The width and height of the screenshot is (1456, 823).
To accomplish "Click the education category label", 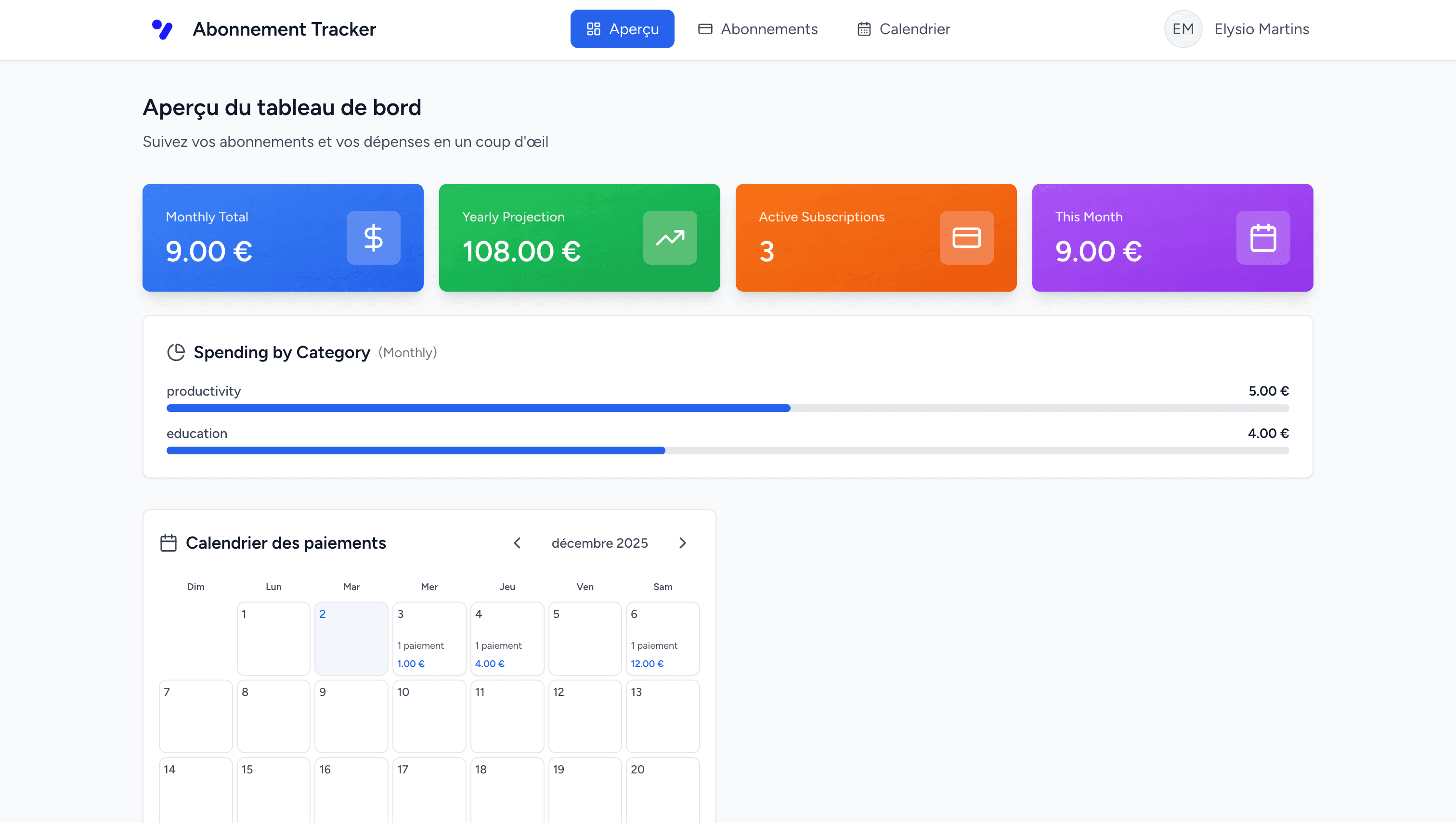I will pyautogui.click(x=197, y=433).
